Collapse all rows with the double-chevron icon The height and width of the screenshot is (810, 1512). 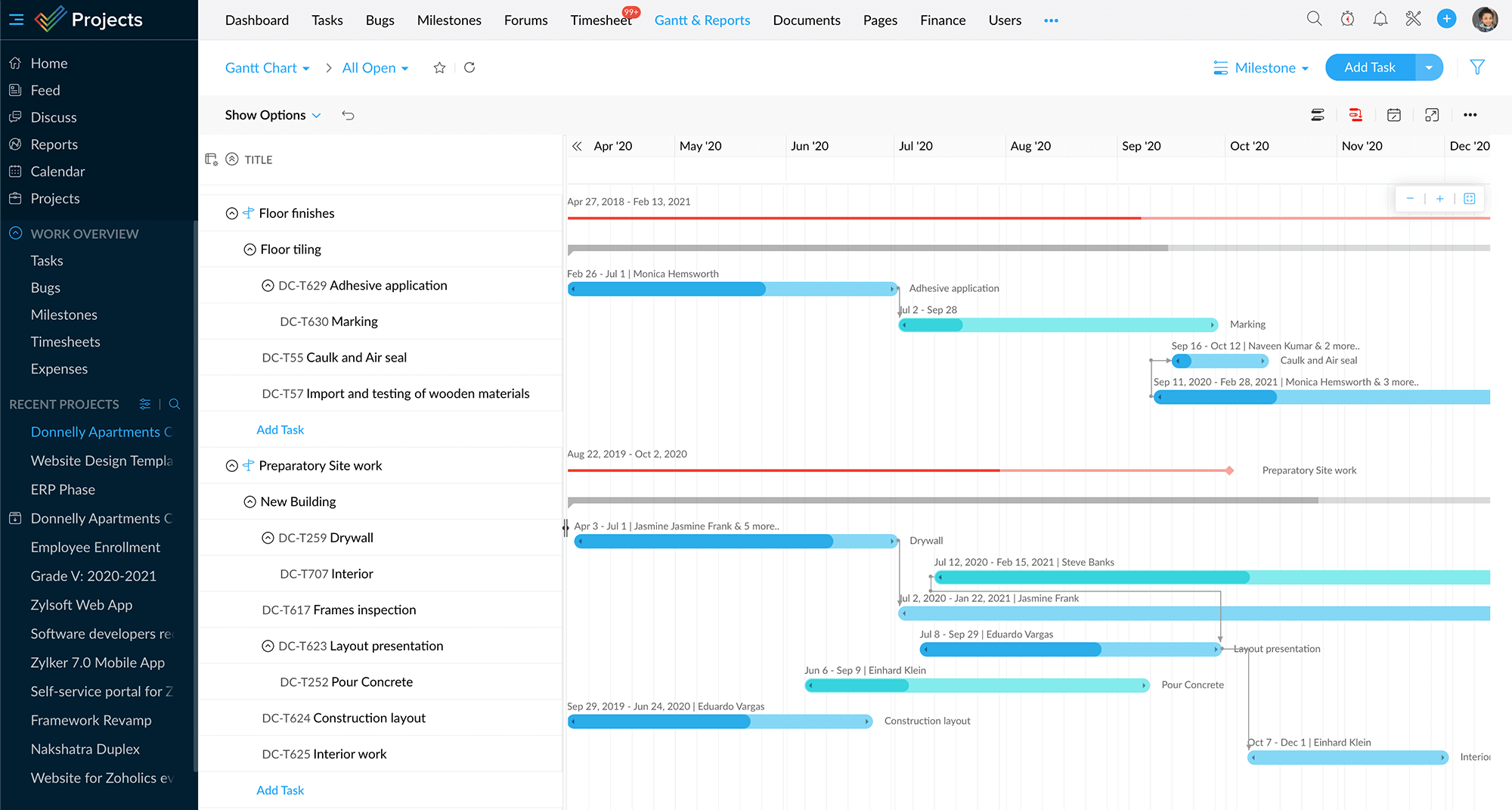[x=232, y=159]
